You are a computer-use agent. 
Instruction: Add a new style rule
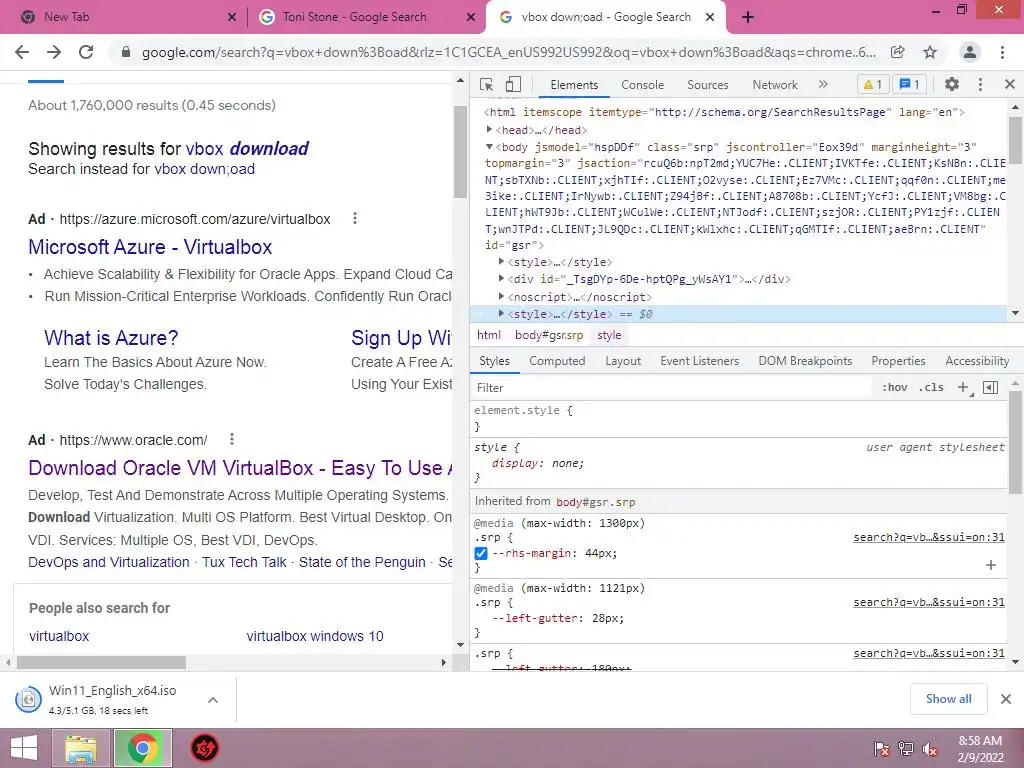click(963, 387)
